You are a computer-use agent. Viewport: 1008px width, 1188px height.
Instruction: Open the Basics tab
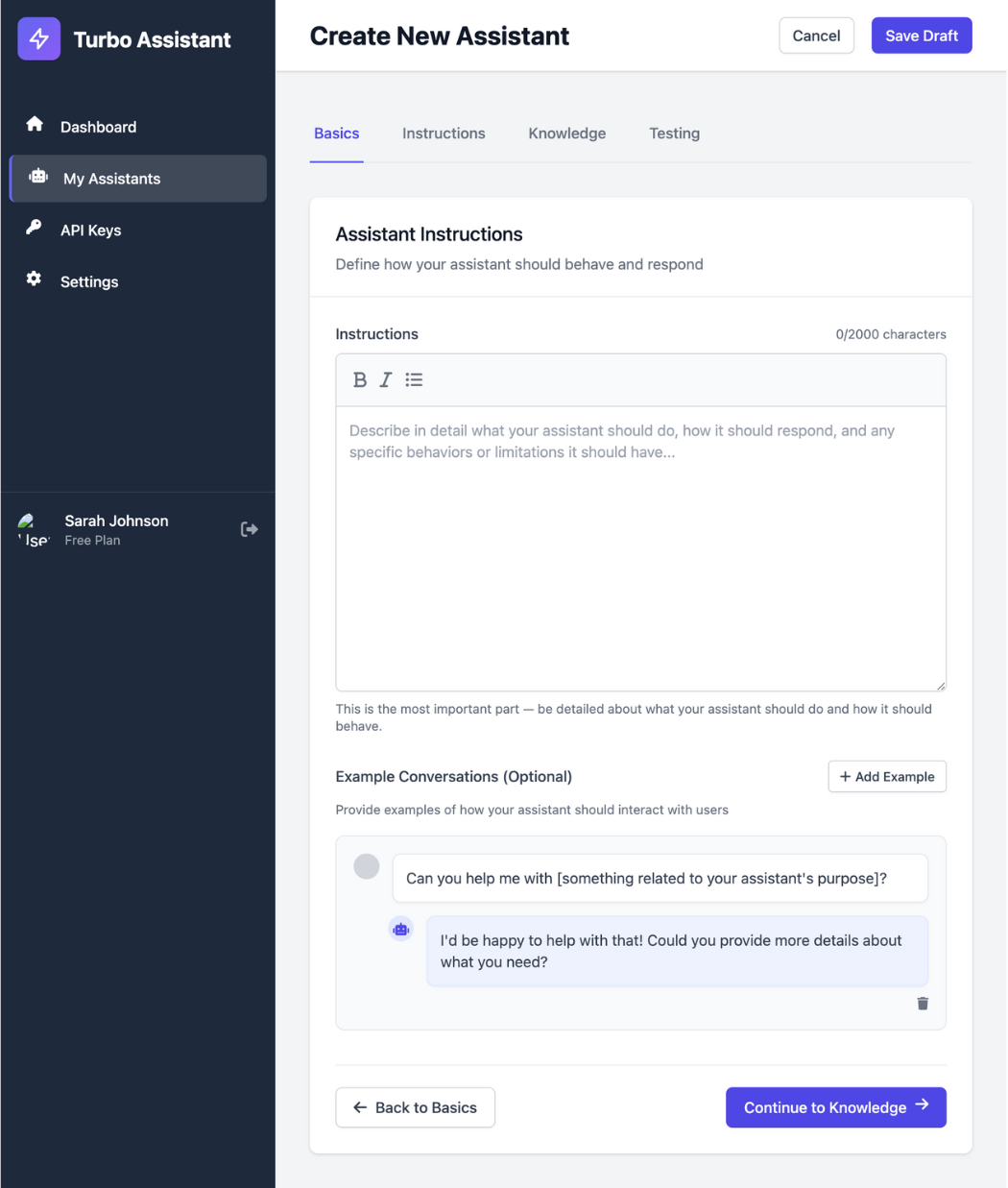(x=336, y=133)
